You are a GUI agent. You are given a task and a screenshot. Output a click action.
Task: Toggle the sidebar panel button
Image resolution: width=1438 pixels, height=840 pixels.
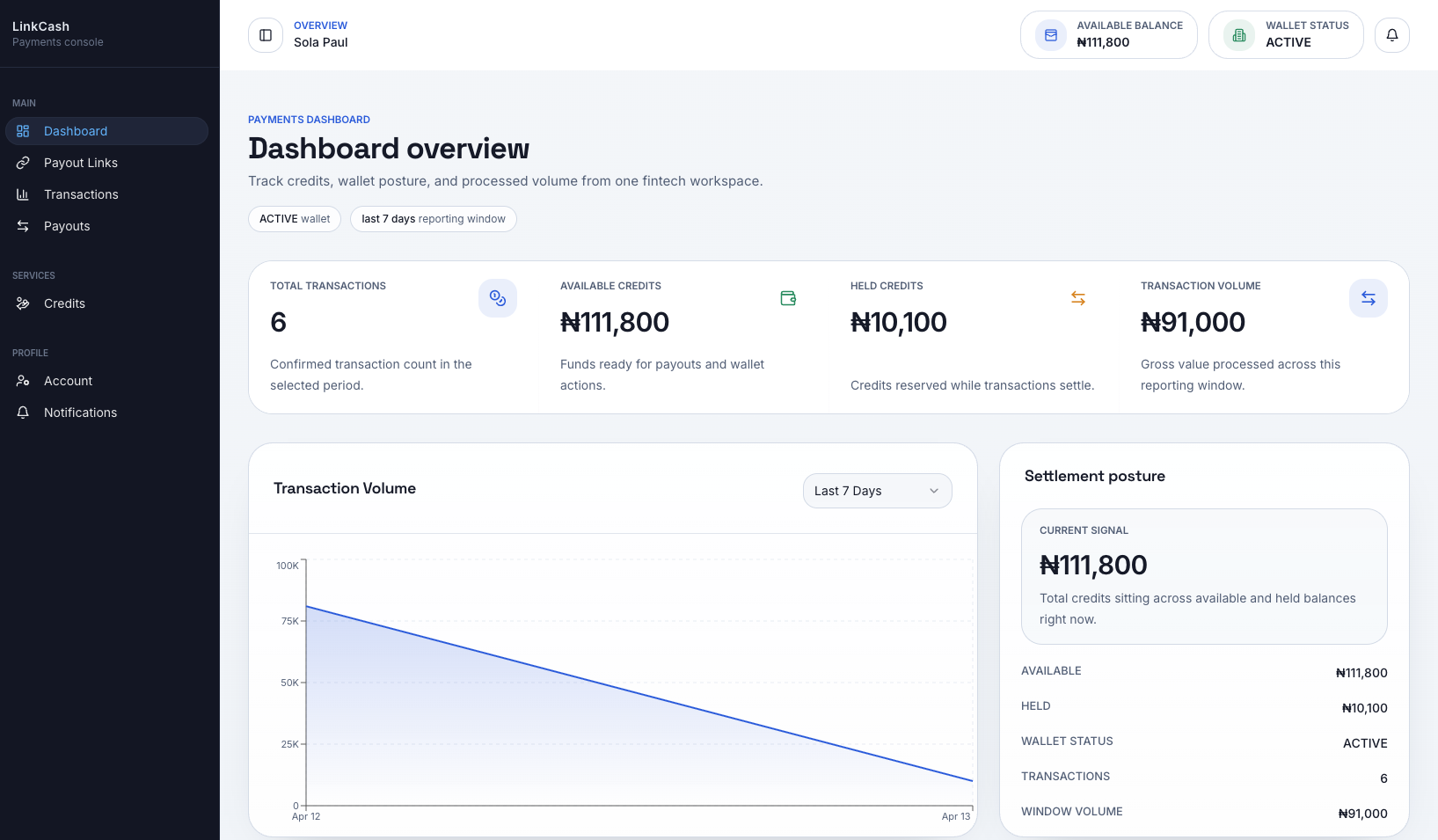pyautogui.click(x=266, y=35)
